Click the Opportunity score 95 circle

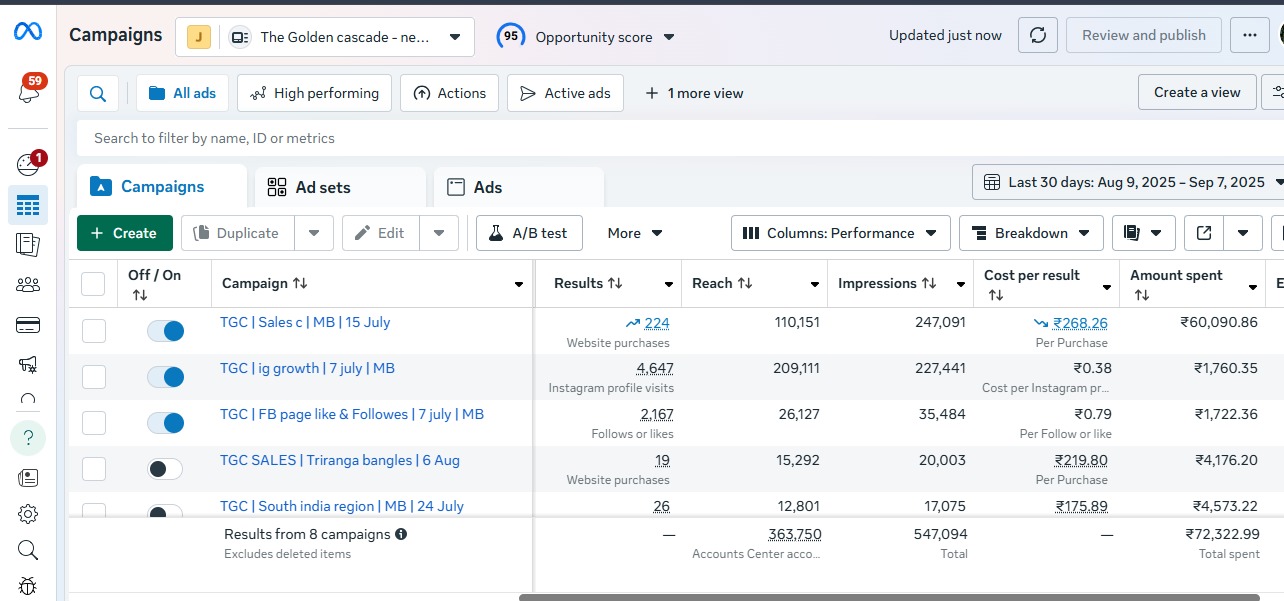511,36
